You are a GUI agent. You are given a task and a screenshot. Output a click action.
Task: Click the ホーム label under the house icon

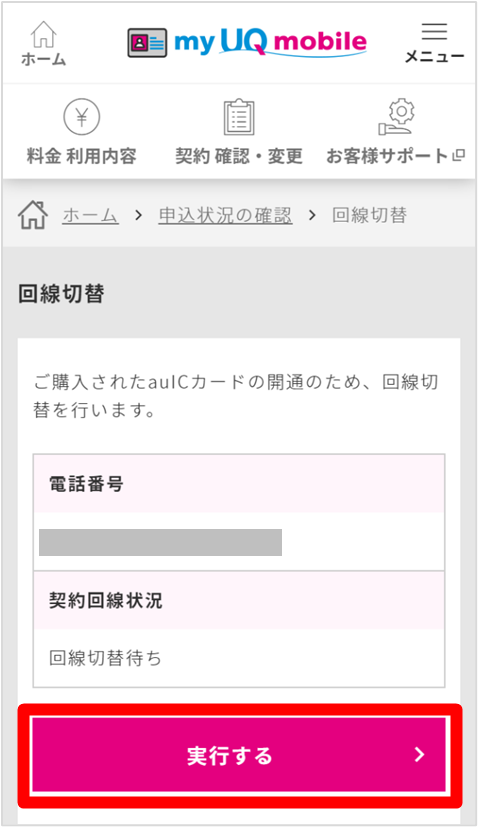tap(44, 59)
